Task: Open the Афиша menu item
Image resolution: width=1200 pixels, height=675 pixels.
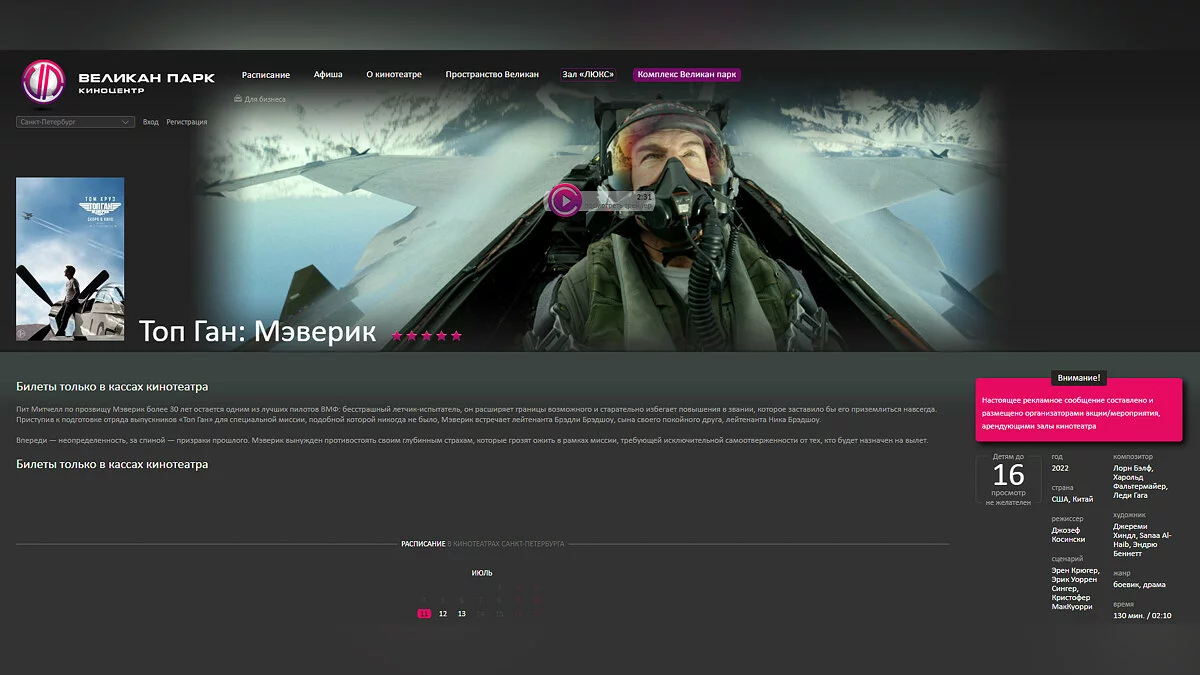Action: click(x=328, y=75)
